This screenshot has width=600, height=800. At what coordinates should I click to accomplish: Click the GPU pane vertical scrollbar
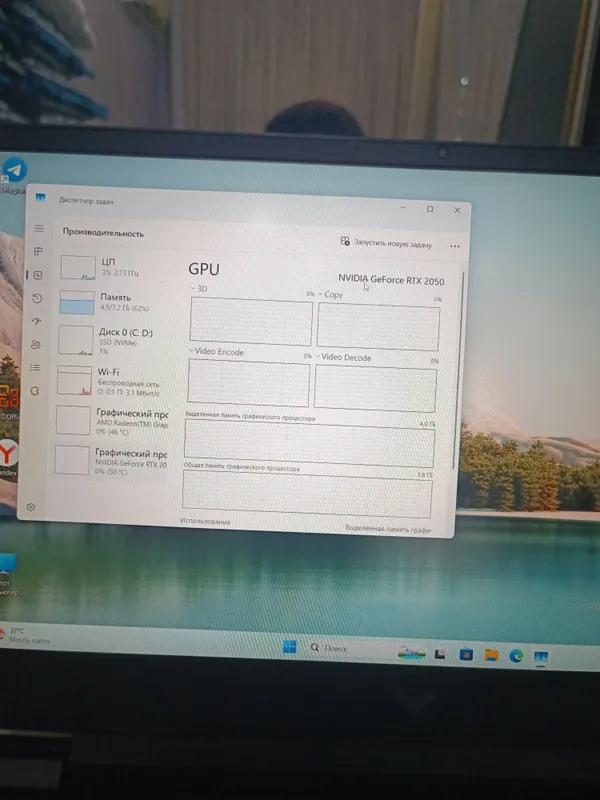tap(459, 370)
